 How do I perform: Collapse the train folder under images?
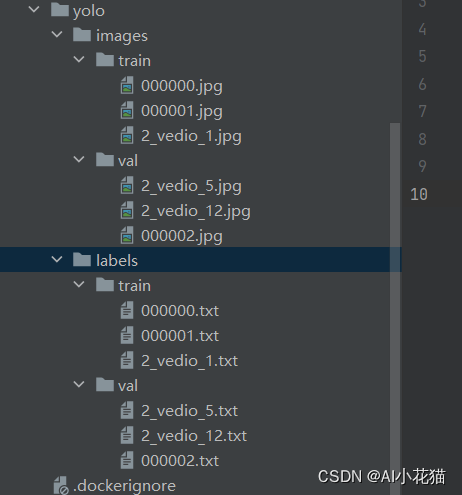(79, 59)
